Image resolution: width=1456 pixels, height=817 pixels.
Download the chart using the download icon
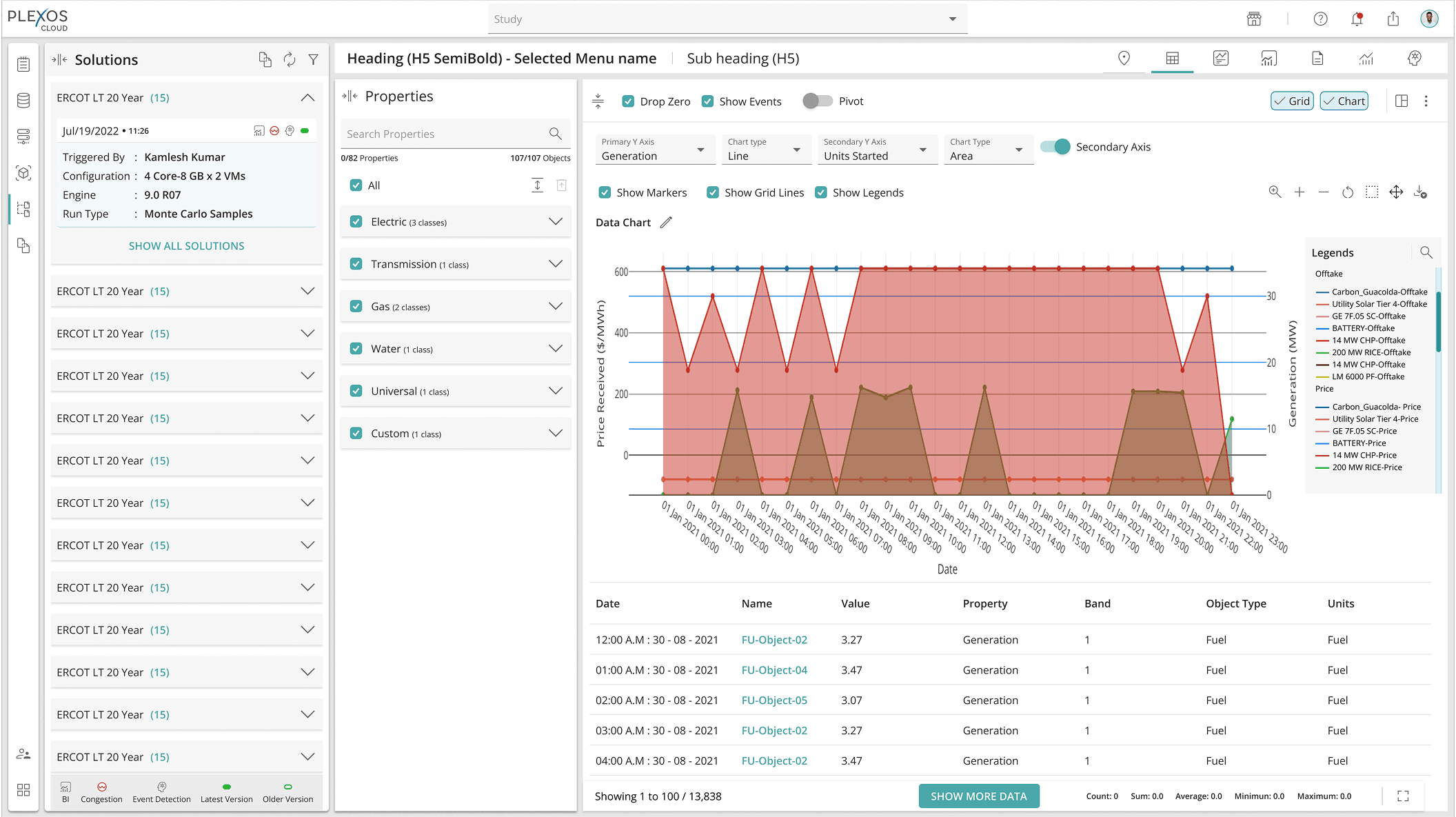(1420, 192)
